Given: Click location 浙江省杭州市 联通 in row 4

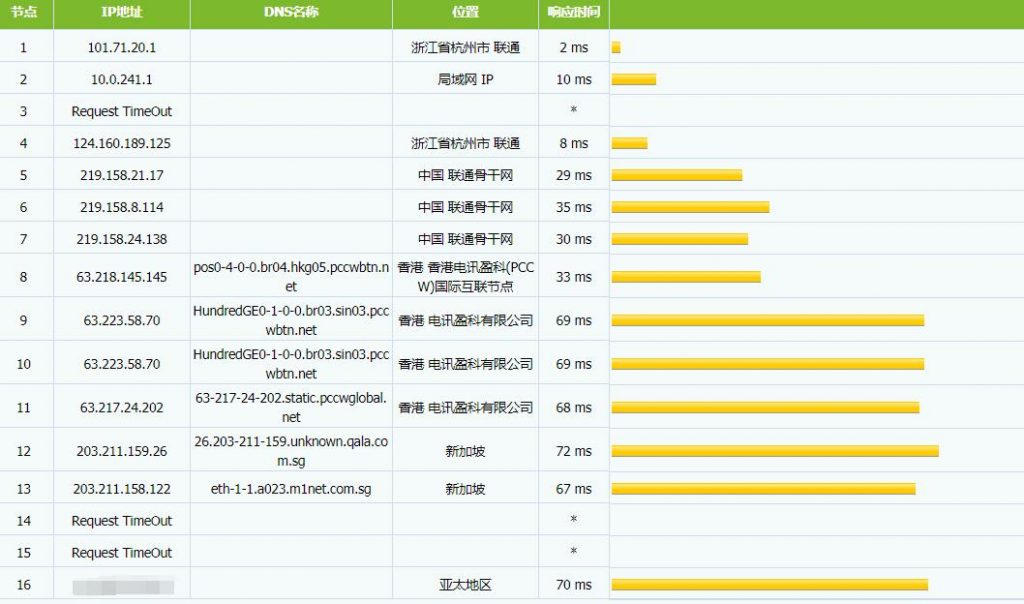Looking at the screenshot, I should click(465, 144).
